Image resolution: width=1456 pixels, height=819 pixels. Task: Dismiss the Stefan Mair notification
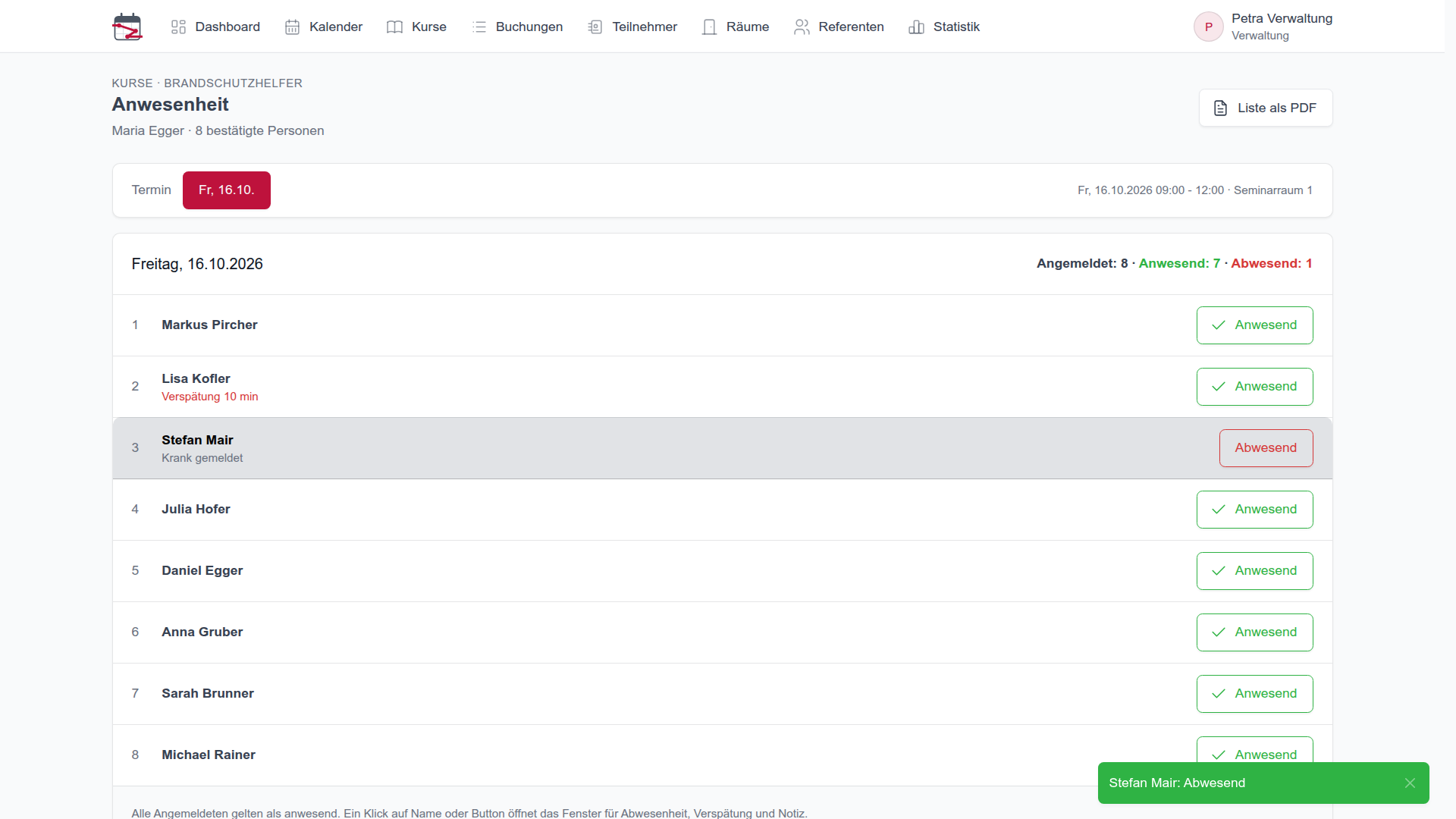point(1410,783)
